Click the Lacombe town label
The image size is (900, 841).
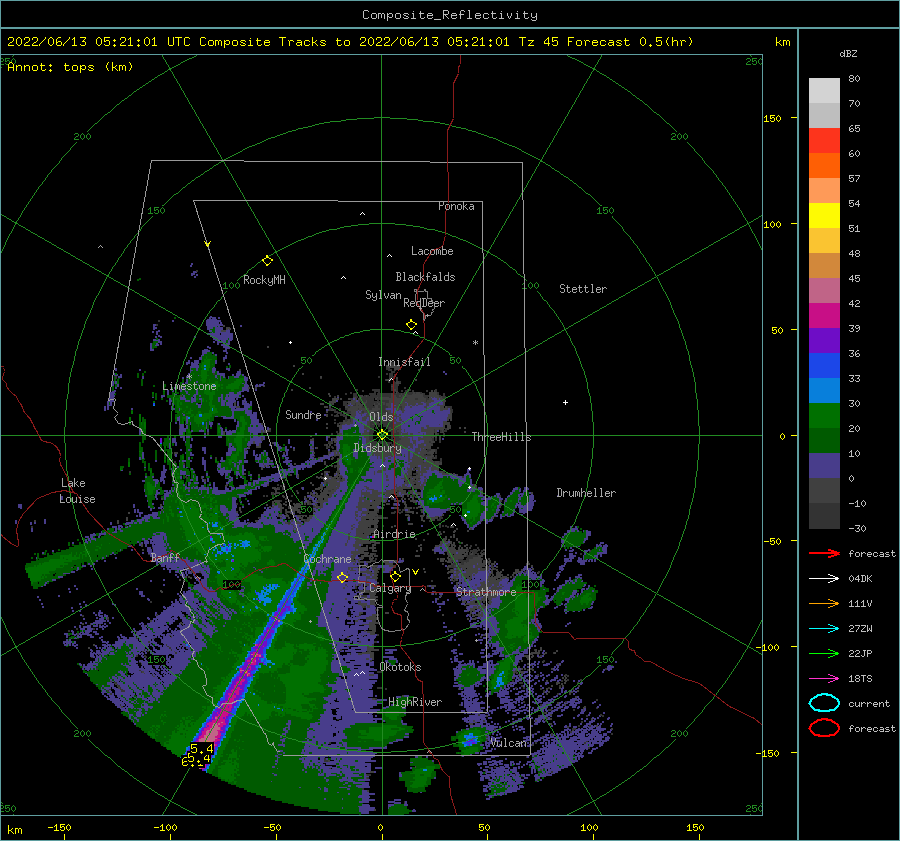click(432, 251)
